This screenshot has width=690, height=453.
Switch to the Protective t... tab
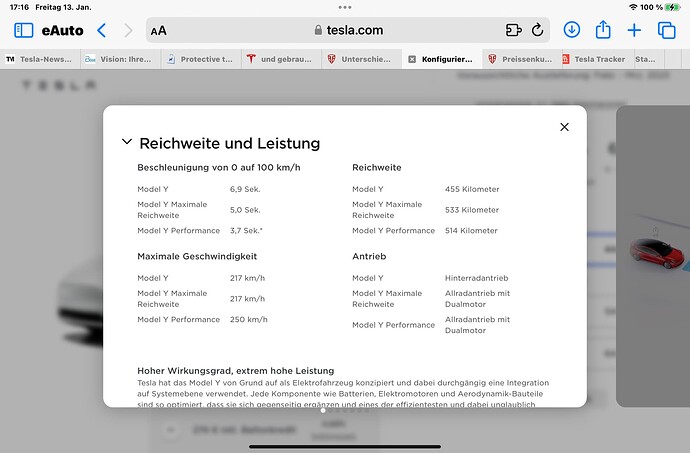[201, 59]
